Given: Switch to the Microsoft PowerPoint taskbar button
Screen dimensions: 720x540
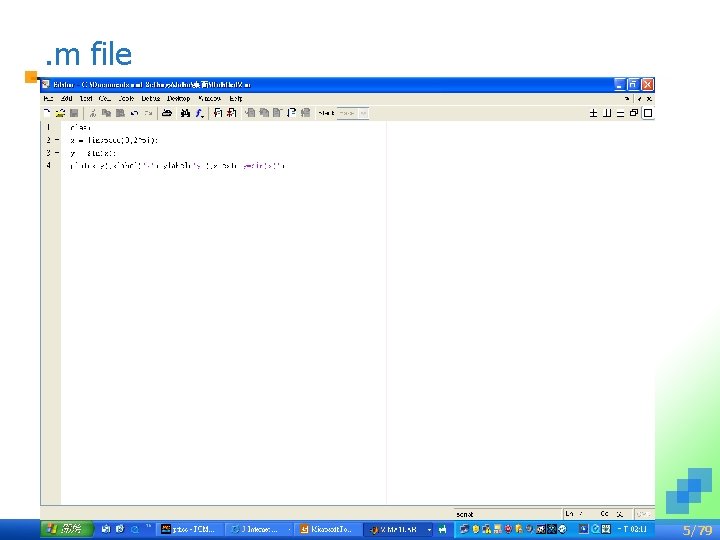Looking at the screenshot, I should pyautogui.click(x=327, y=530).
